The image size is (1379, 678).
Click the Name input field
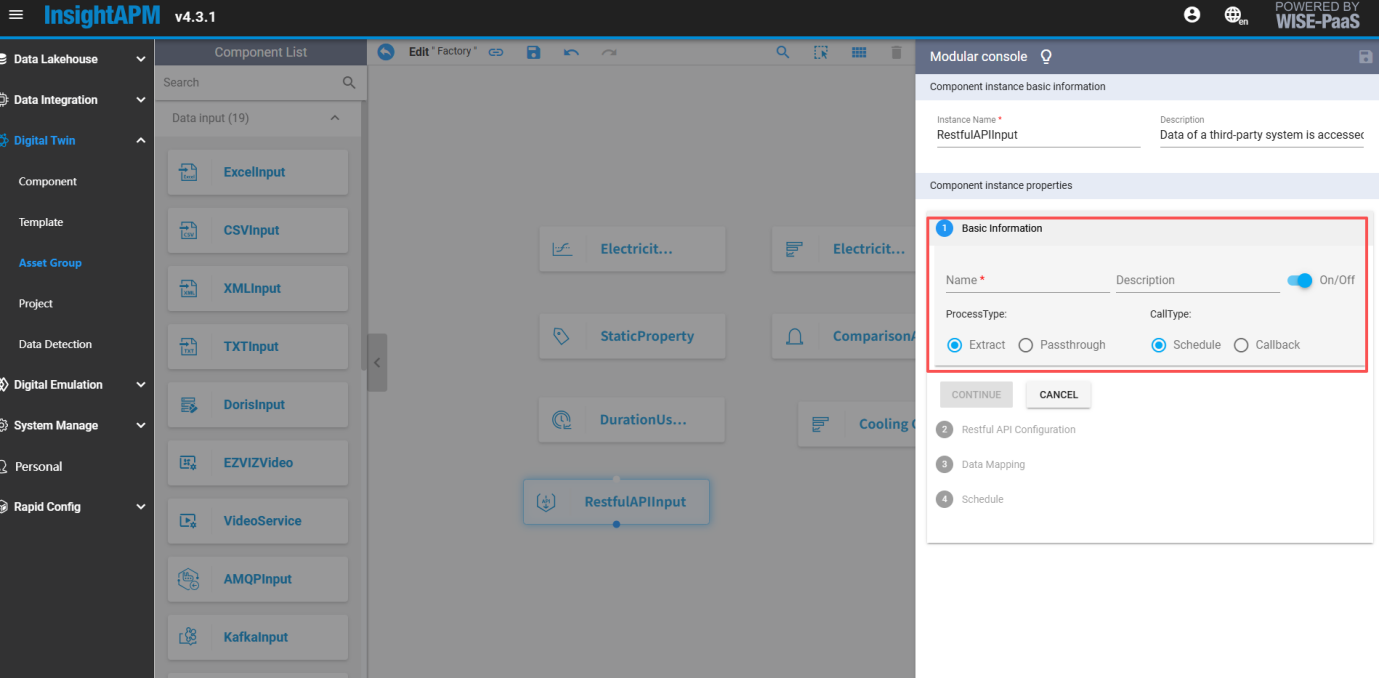click(1026, 281)
